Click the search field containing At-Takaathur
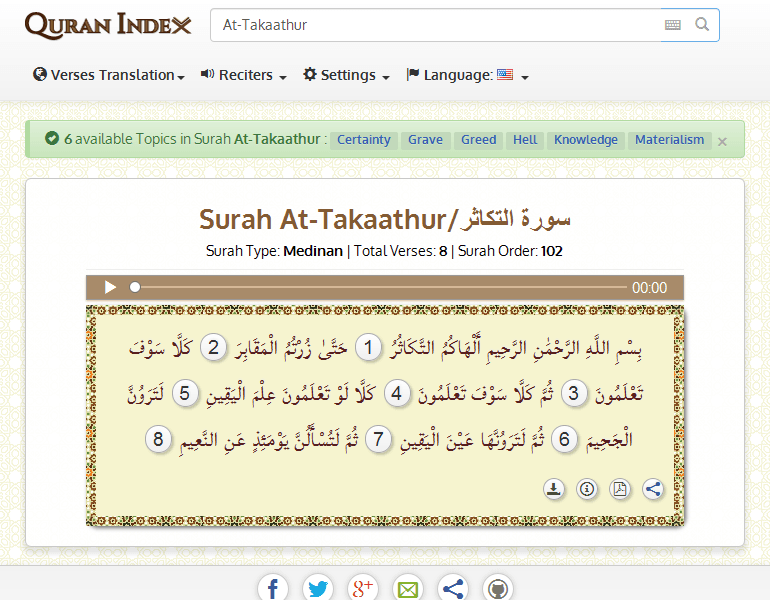This screenshot has width=770, height=600. pos(435,25)
